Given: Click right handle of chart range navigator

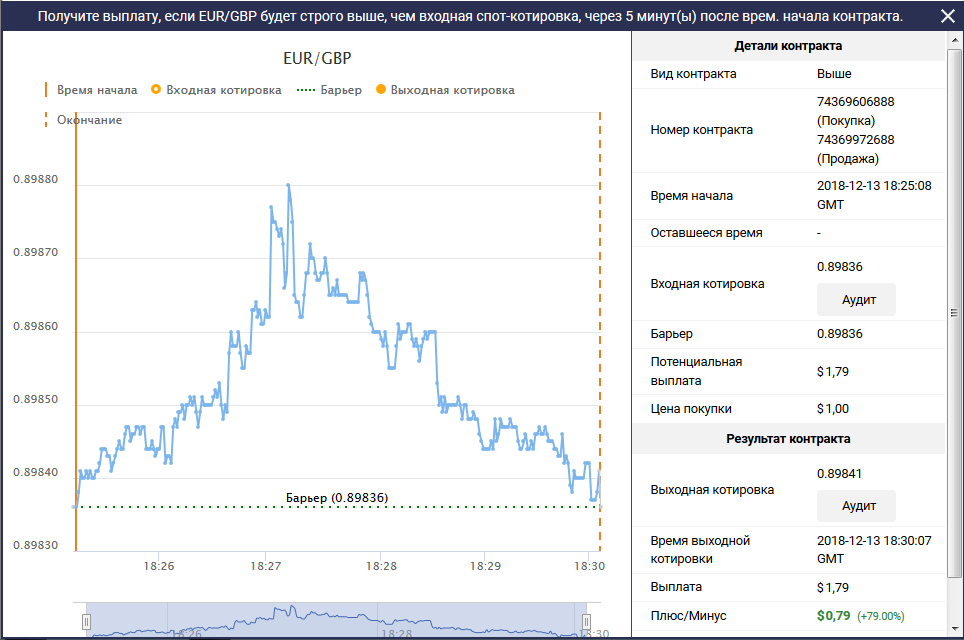Looking at the screenshot, I should [x=587, y=622].
